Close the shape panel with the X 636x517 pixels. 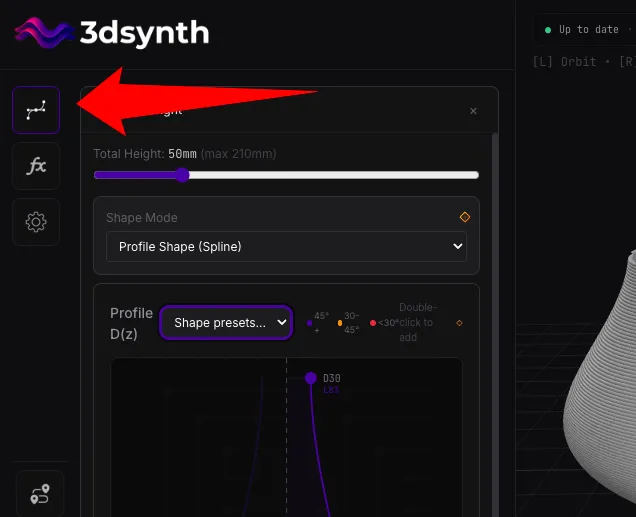pyautogui.click(x=473, y=111)
